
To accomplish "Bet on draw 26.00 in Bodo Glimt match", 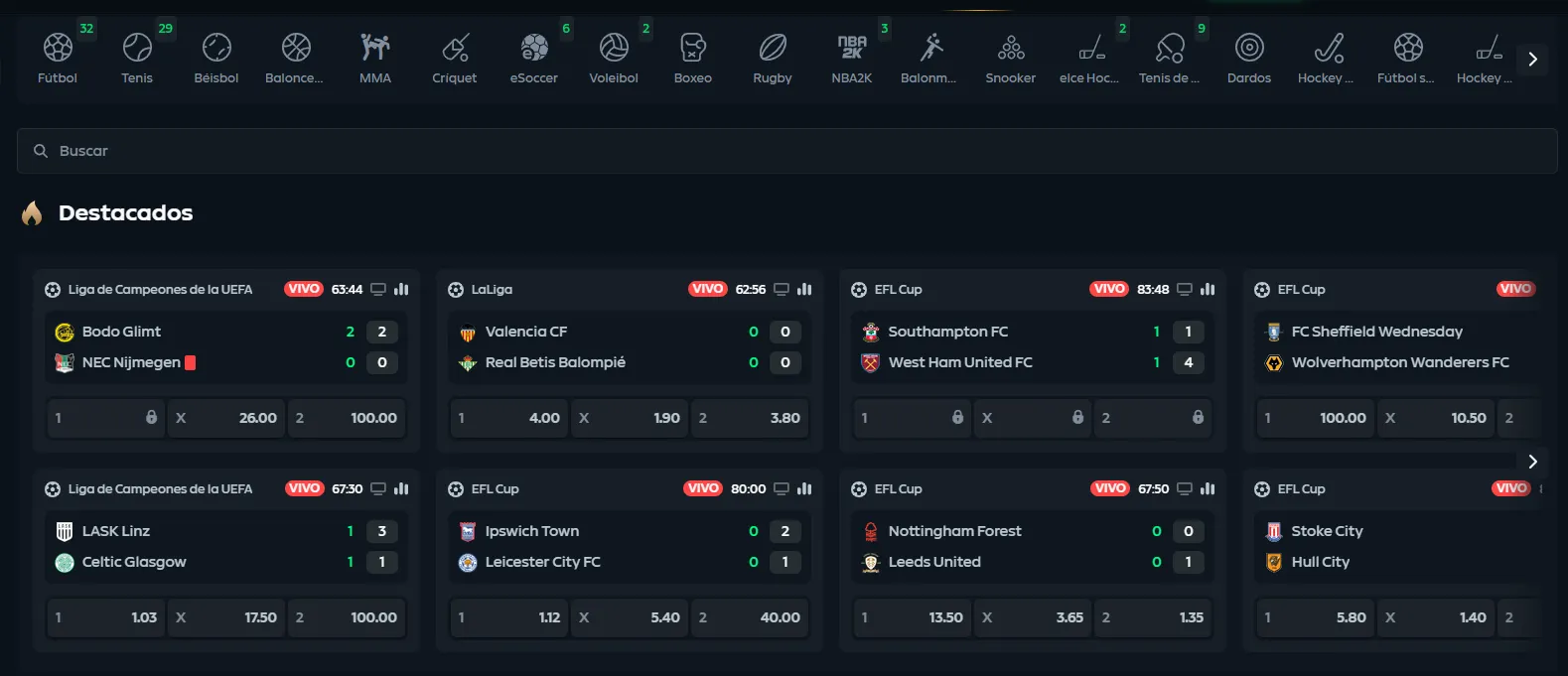I will [x=226, y=418].
